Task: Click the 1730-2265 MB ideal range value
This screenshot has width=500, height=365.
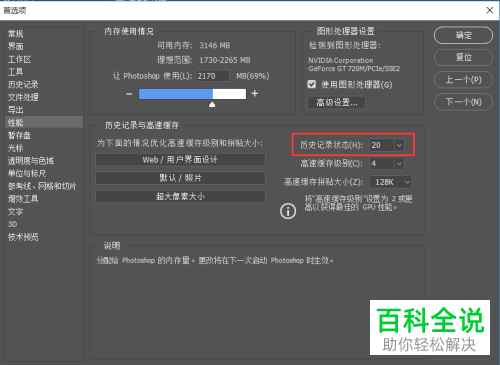Action: click(225, 60)
